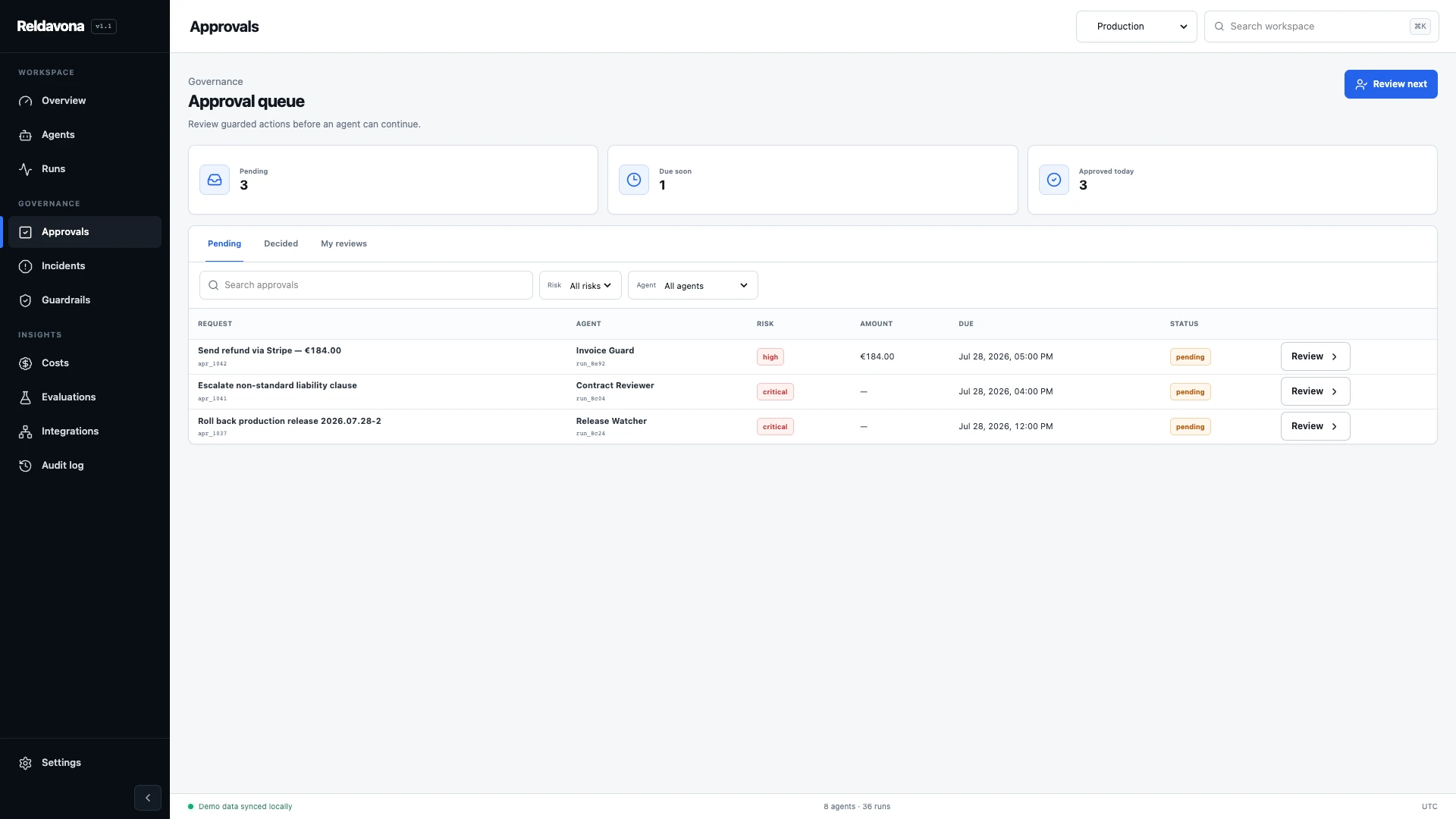The width and height of the screenshot is (1456, 819).
Task: Click request title 'Send refund via Stripe — €184.00'
Action: coord(269,350)
